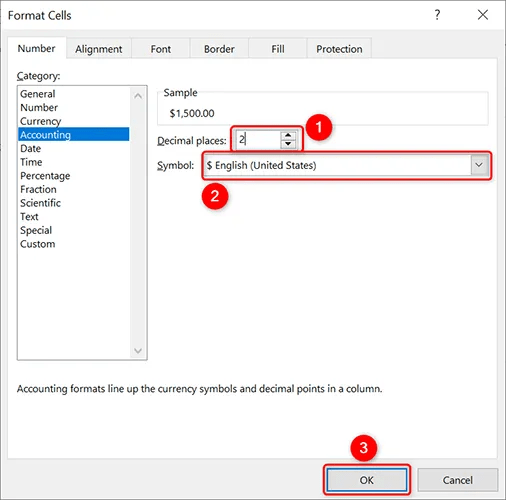Choose the Currency category
This screenshot has width=506, height=500.
(74, 121)
